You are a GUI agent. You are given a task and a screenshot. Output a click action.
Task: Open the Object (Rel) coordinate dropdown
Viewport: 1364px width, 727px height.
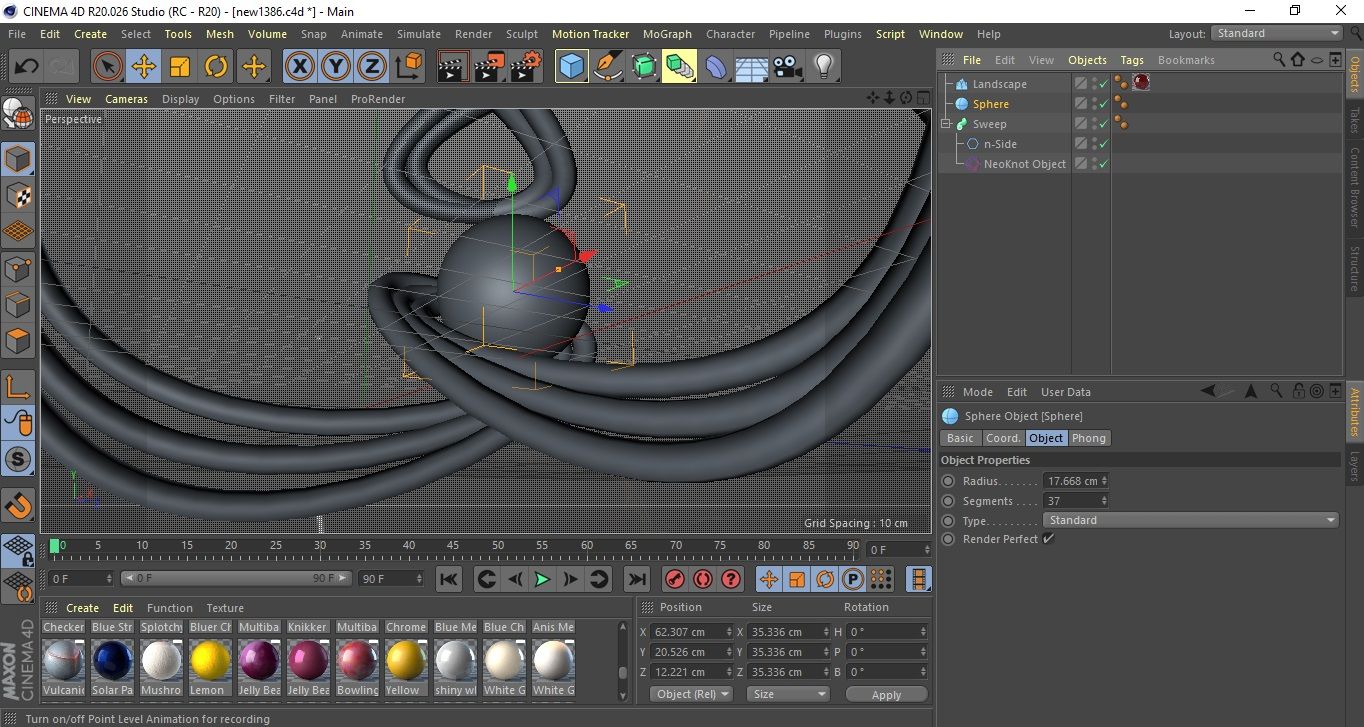[x=691, y=694]
